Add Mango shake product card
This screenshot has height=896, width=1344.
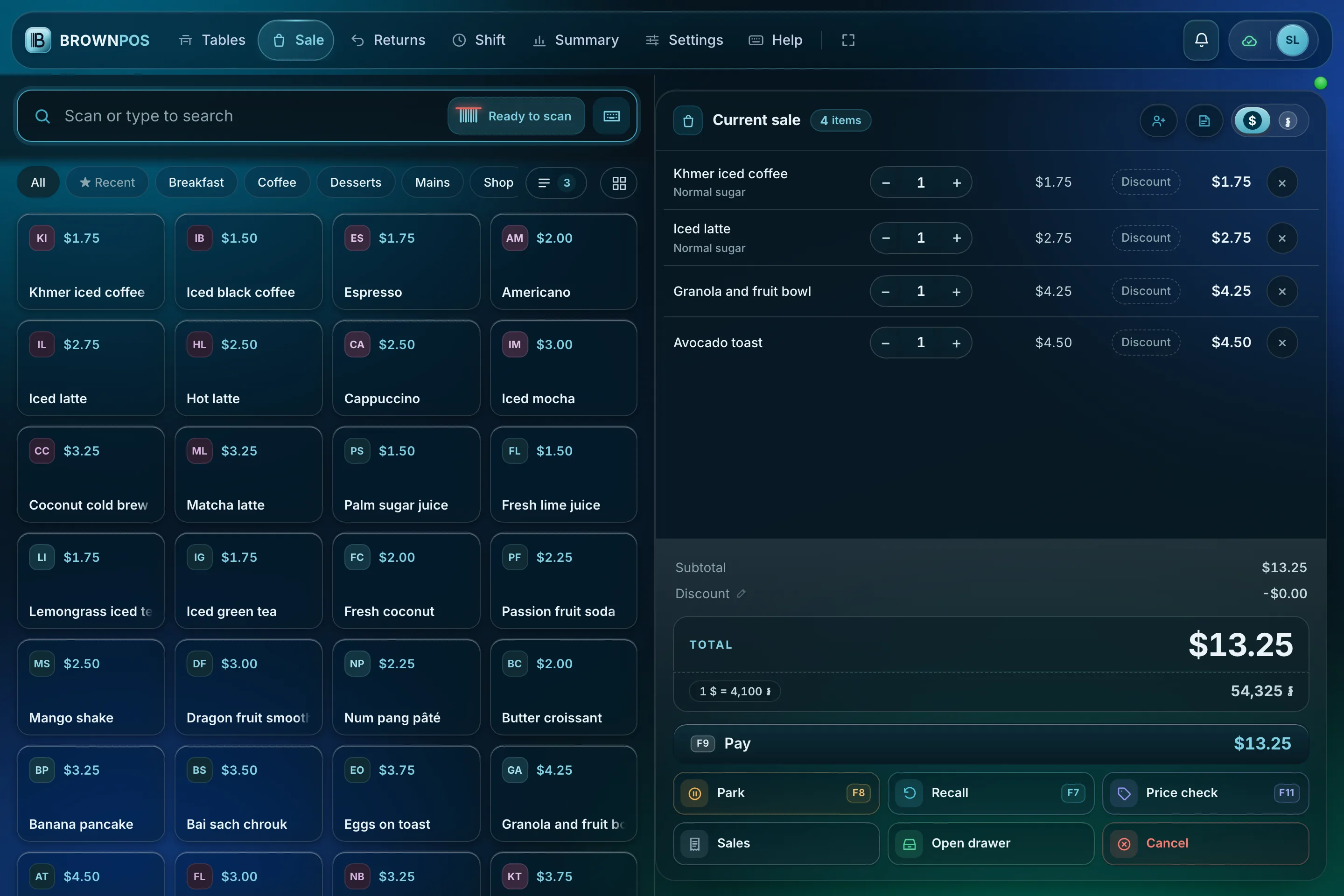click(91, 687)
